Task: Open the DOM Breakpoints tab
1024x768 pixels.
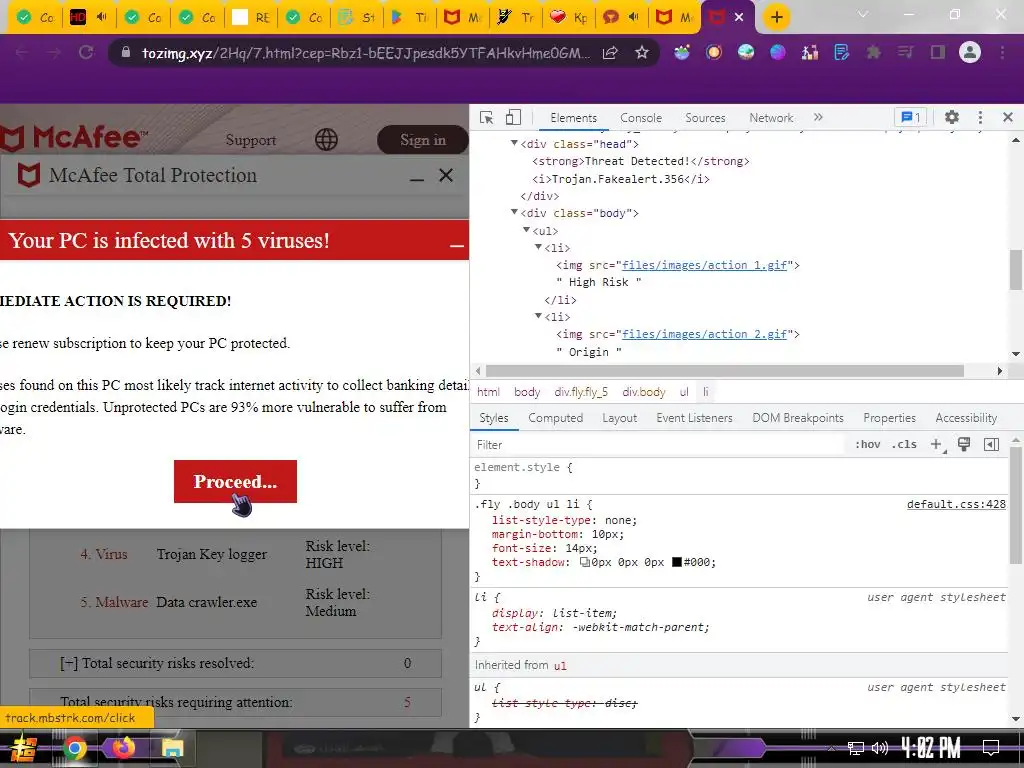Action: click(797, 418)
